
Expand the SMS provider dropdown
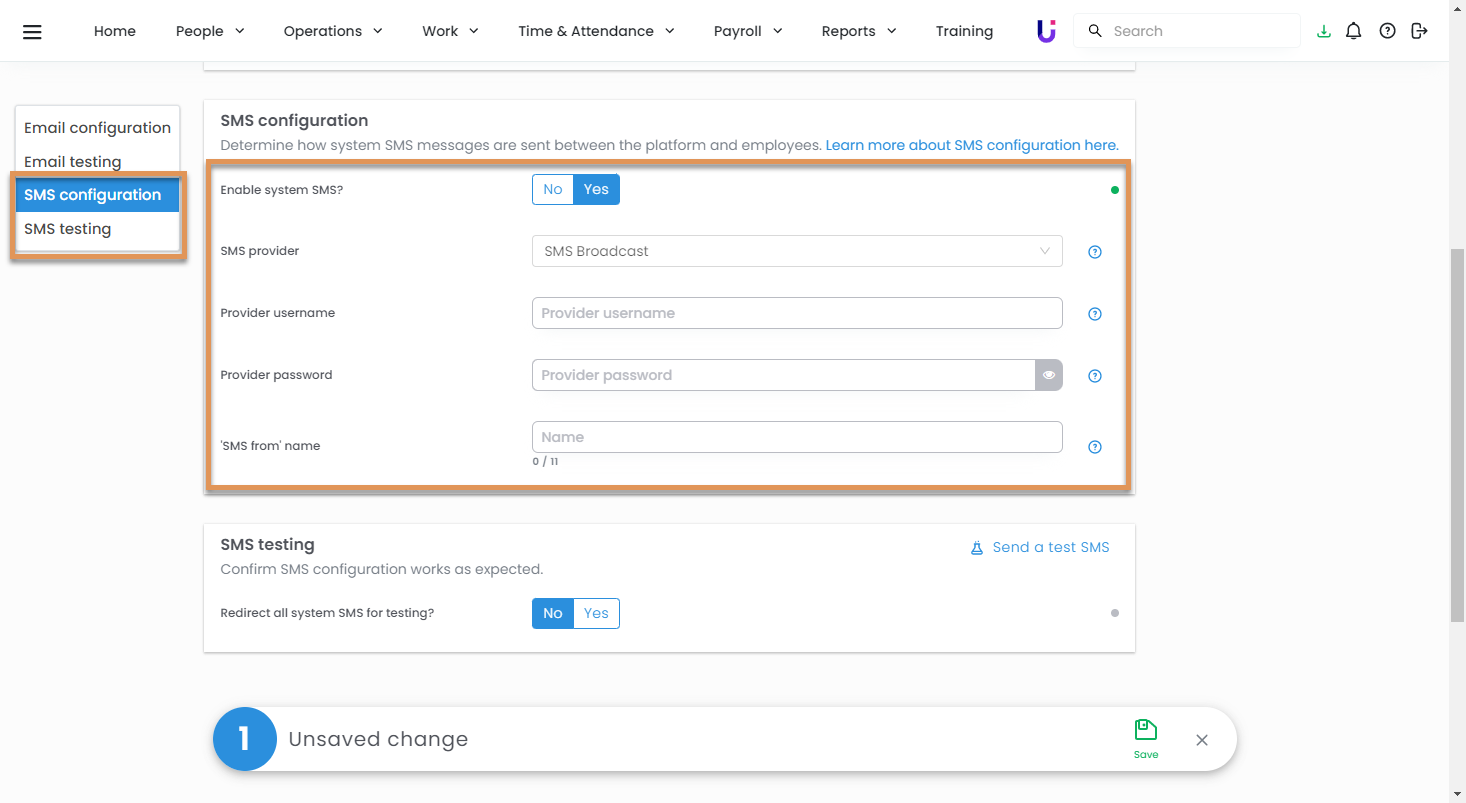point(796,251)
